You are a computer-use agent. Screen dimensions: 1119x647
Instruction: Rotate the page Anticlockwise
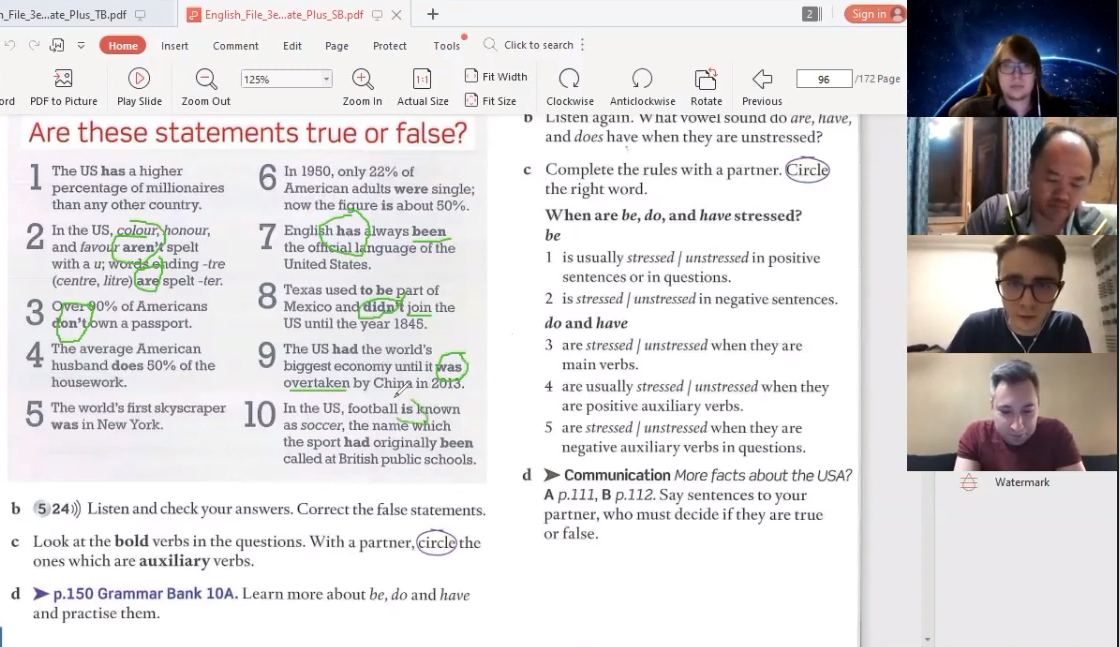[x=642, y=79]
